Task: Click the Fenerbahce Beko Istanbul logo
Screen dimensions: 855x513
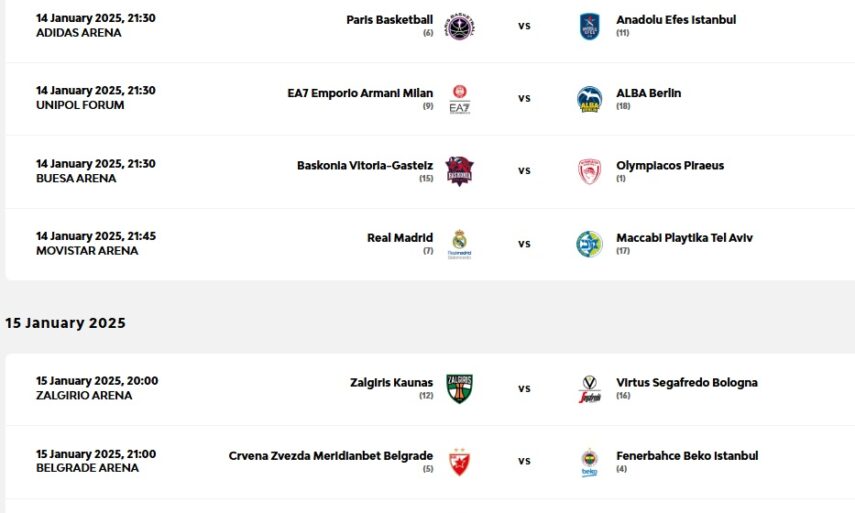Action: (589, 462)
